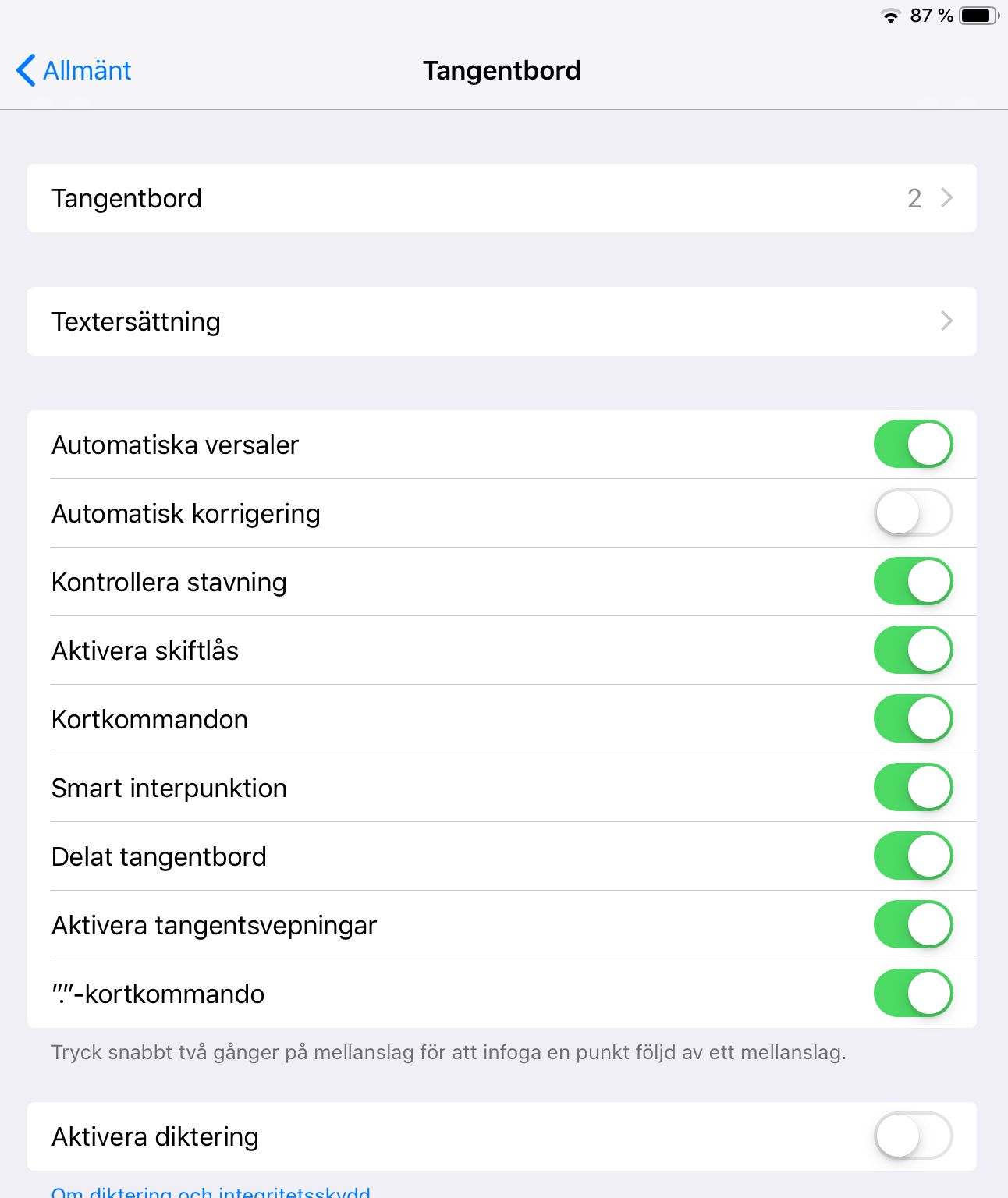The width and height of the screenshot is (1008, 1198).
Task: Disable the "."-kortkommando switch
Action: click(913, 994)
